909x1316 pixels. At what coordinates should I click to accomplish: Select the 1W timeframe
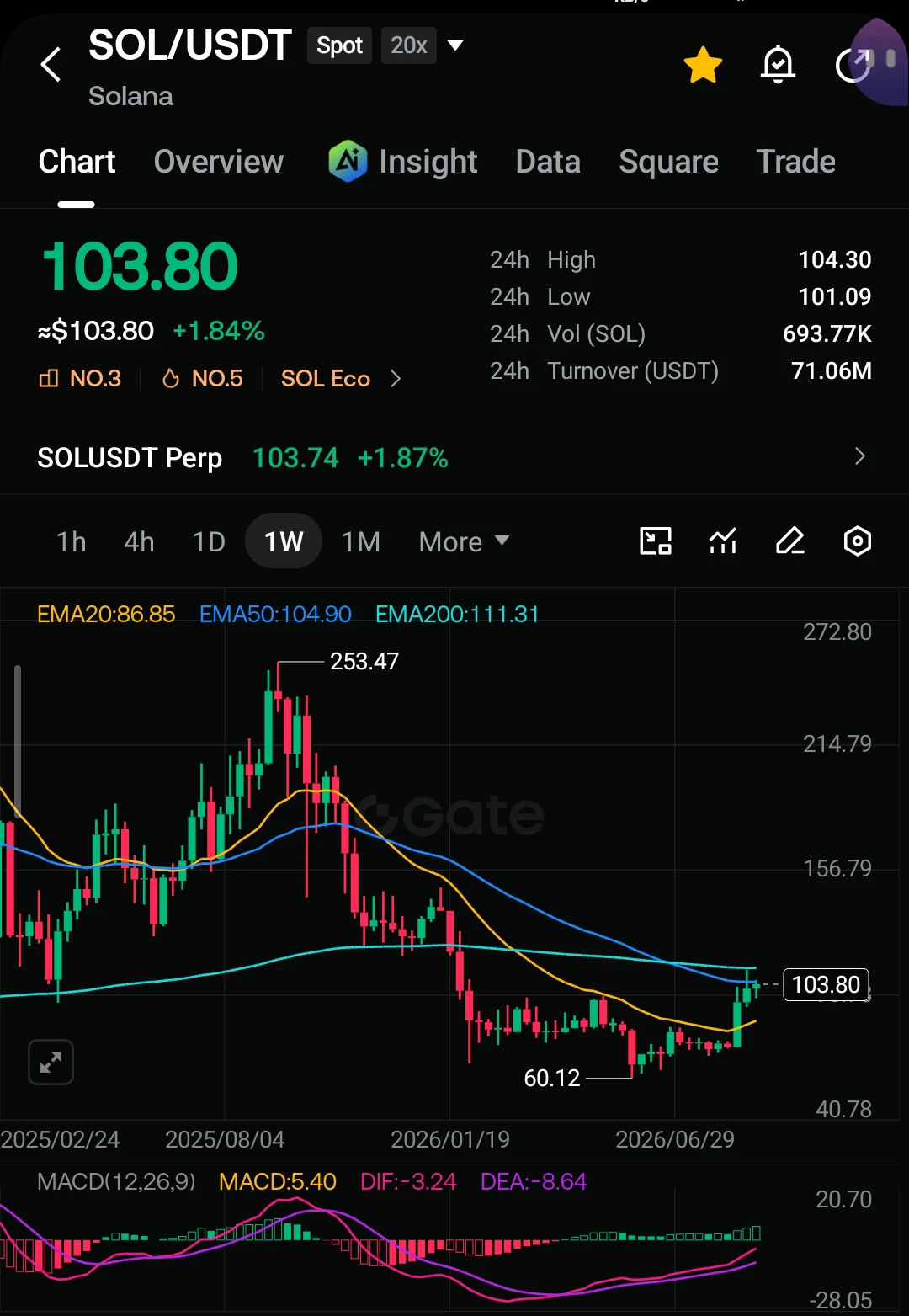(284, 541)
